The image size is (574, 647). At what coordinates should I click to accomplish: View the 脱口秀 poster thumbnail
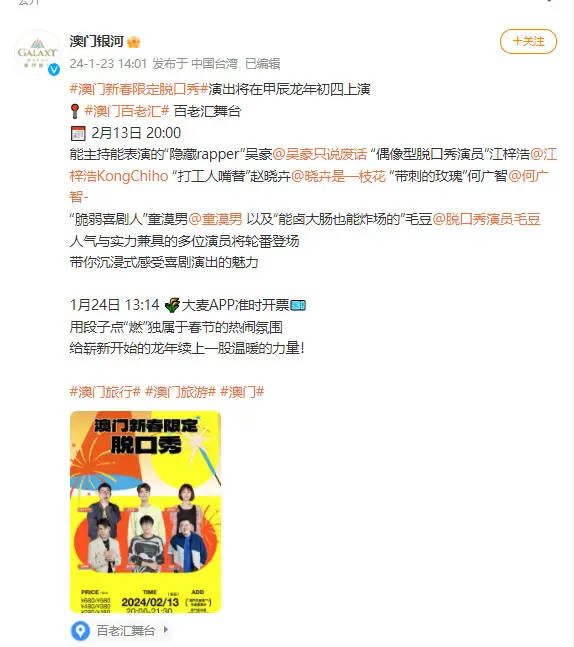pyautogui.click(x=146, y=512)
